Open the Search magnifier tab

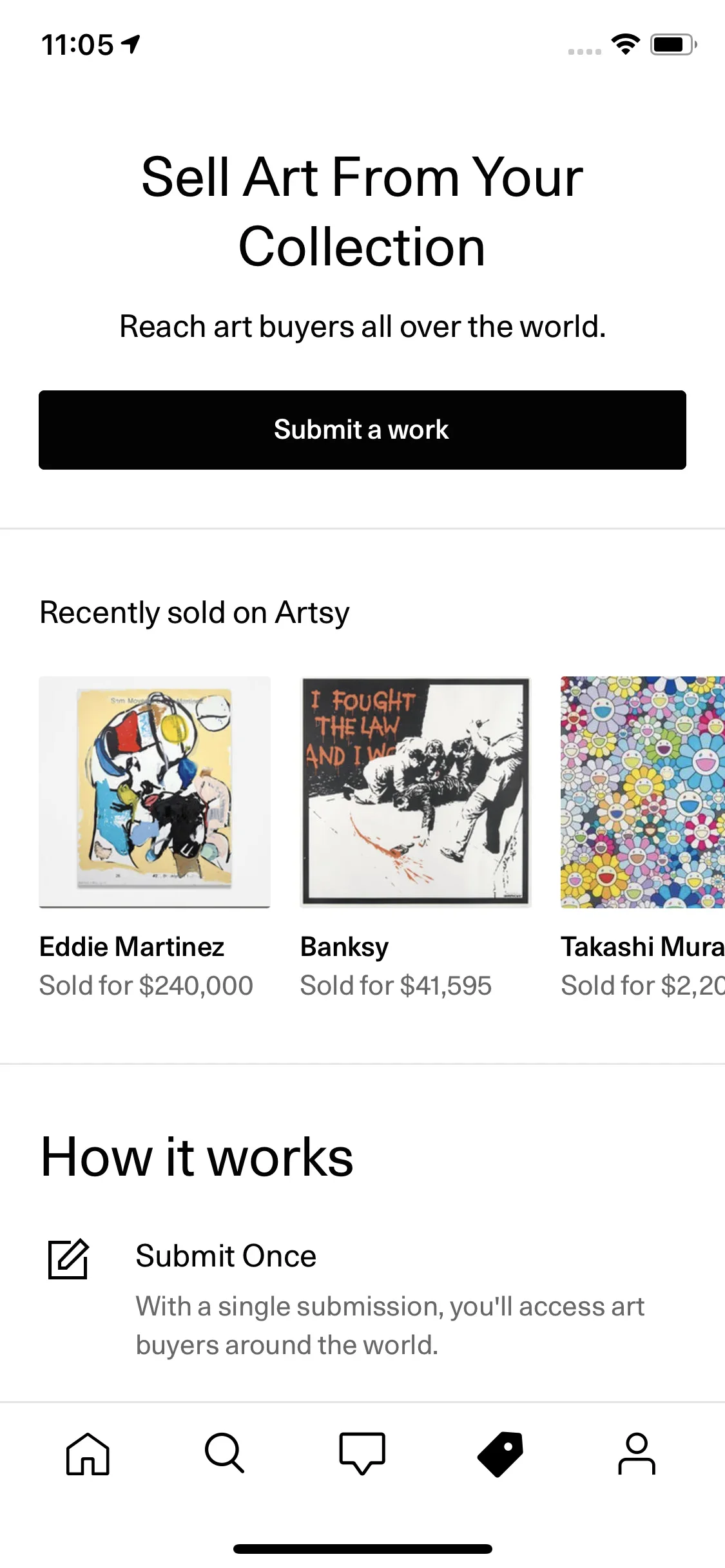click(x=224, y=1453)
